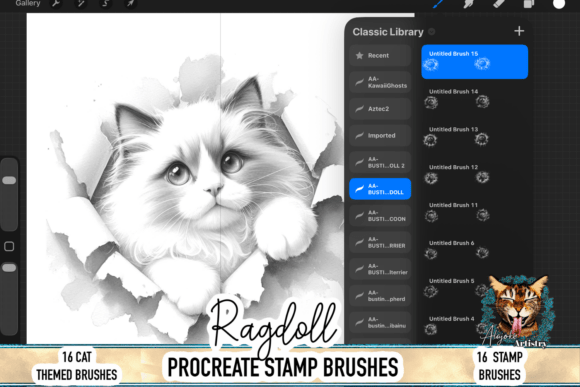
Task: Open the AA-KawaiiGhosts brush set
Action: tap(380, 82)
